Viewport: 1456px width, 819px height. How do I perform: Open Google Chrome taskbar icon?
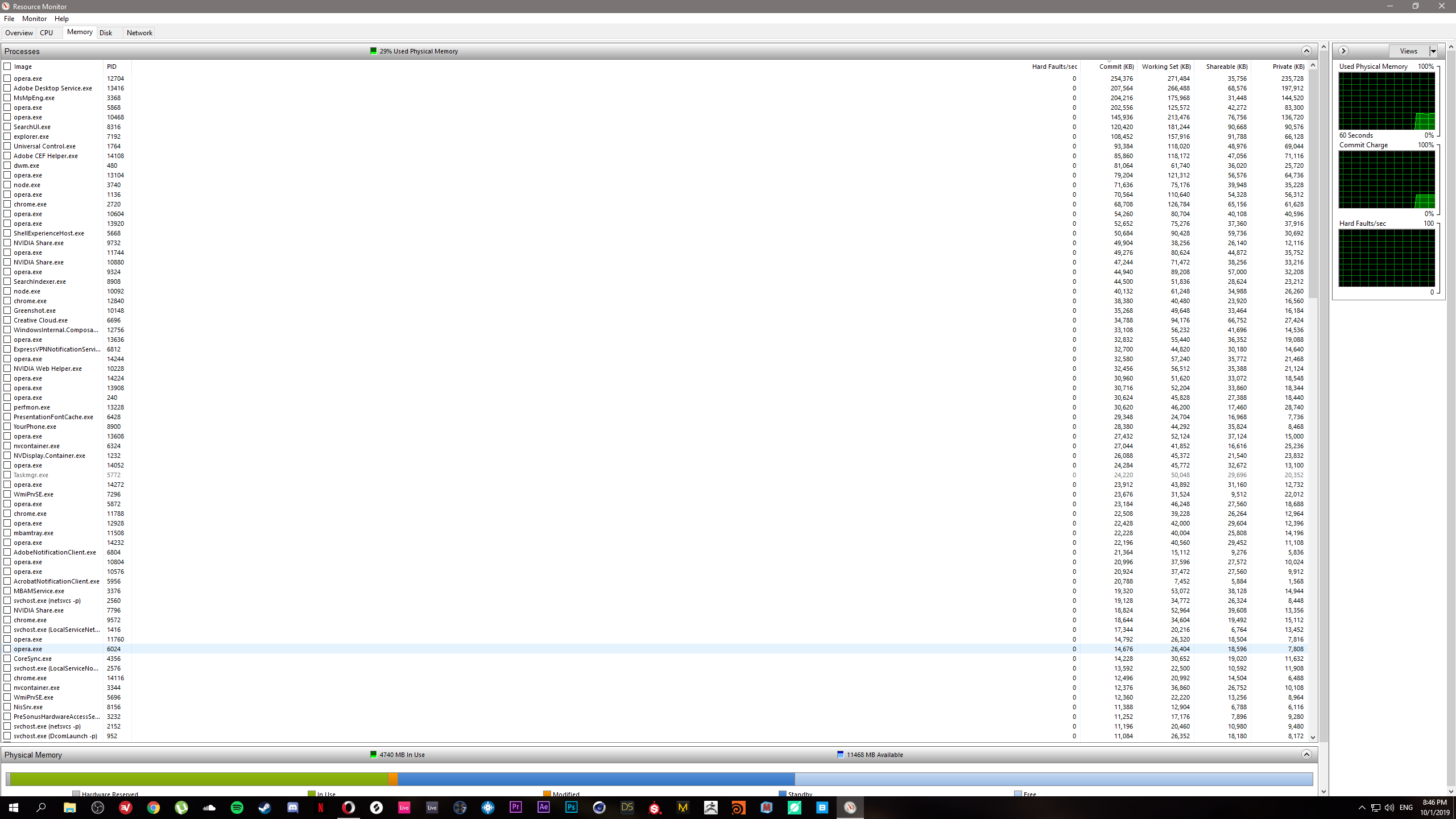(x=154, y=807)
